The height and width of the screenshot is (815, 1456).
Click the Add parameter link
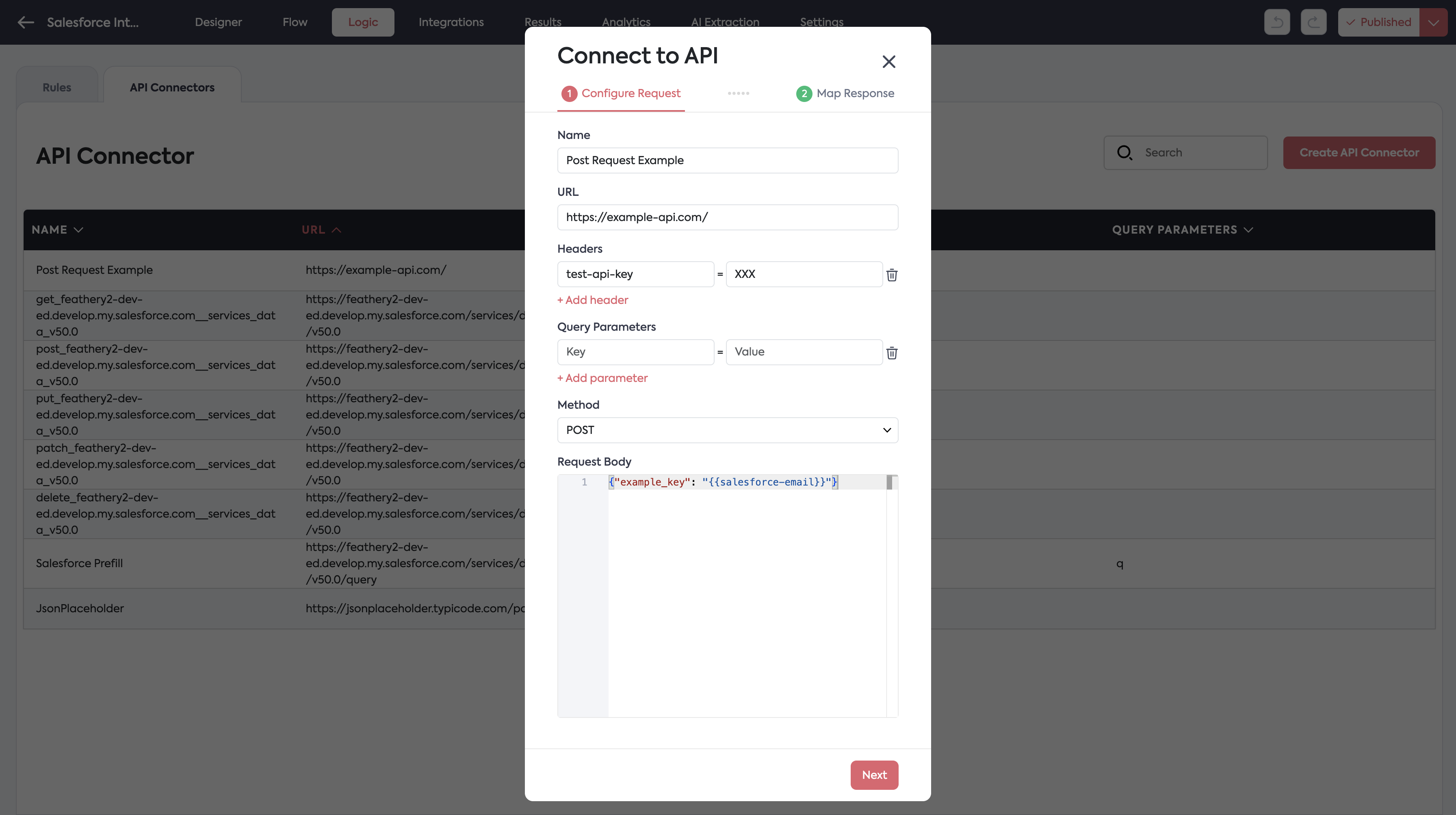point(602,378)
